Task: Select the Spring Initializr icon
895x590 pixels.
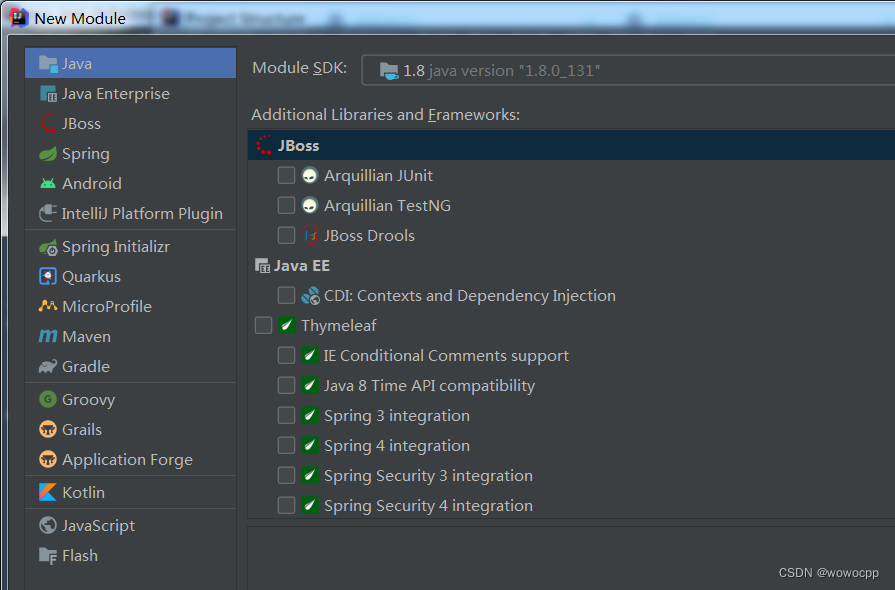Action: click(48, 247)
